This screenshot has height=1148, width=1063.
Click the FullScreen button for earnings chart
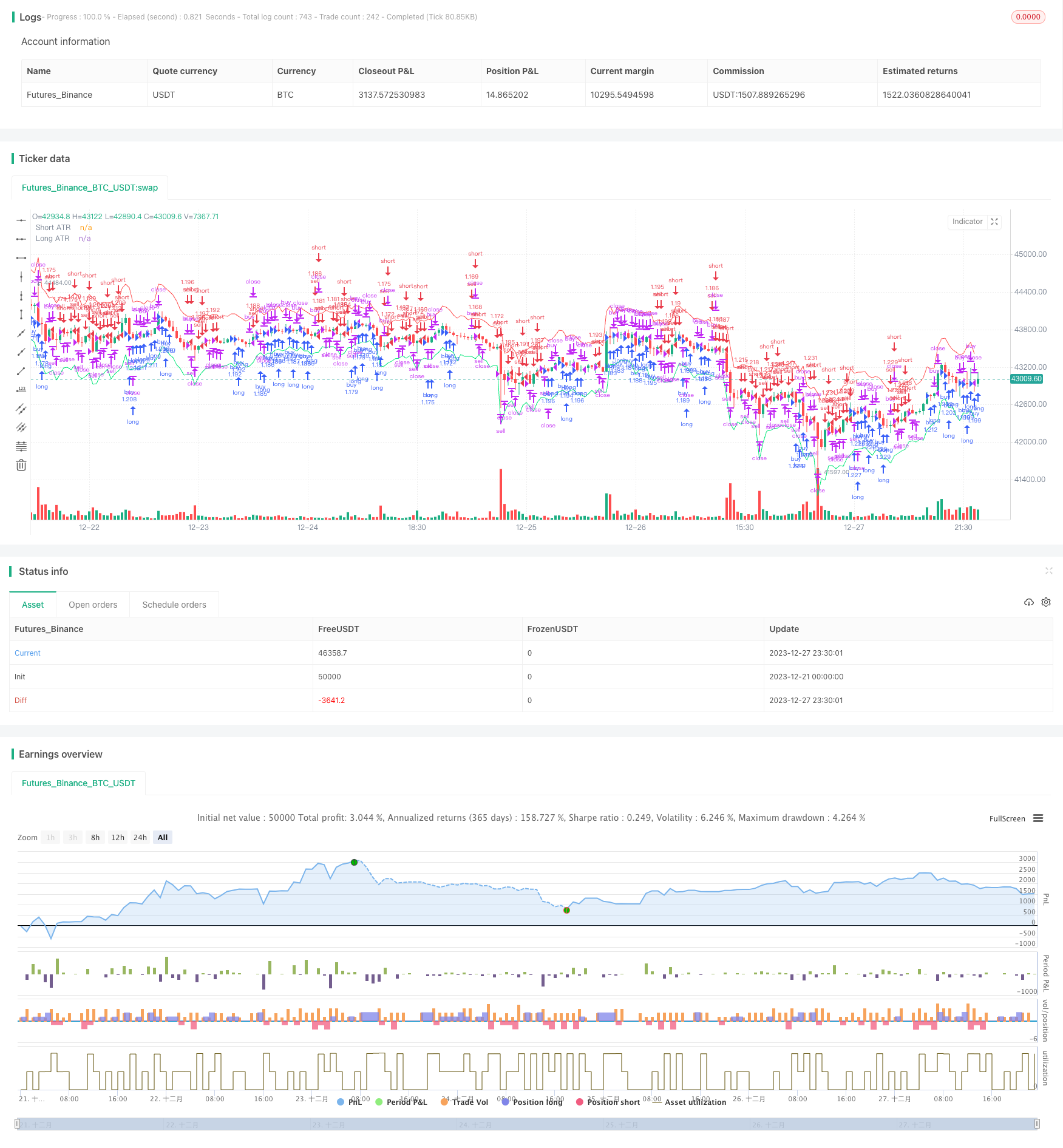(1007, 818)
